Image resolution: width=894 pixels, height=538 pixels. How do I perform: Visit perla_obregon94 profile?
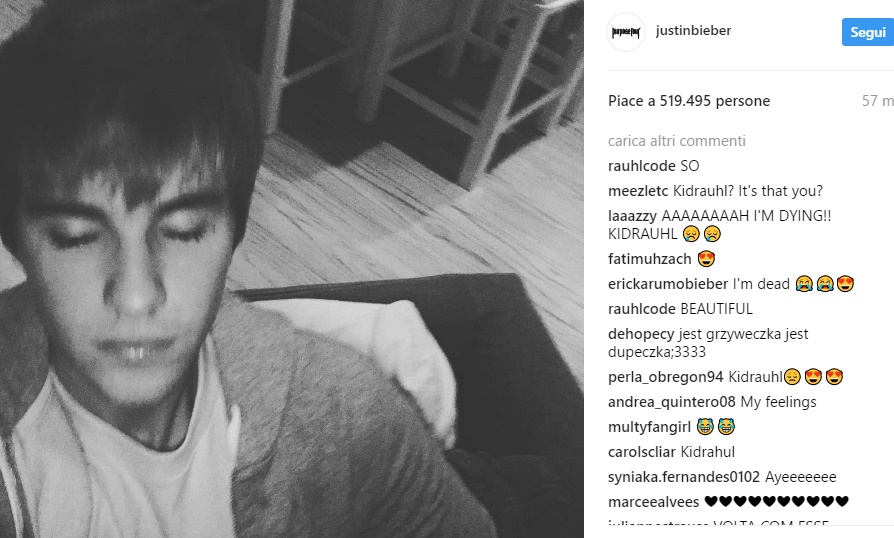coord(665,377)
